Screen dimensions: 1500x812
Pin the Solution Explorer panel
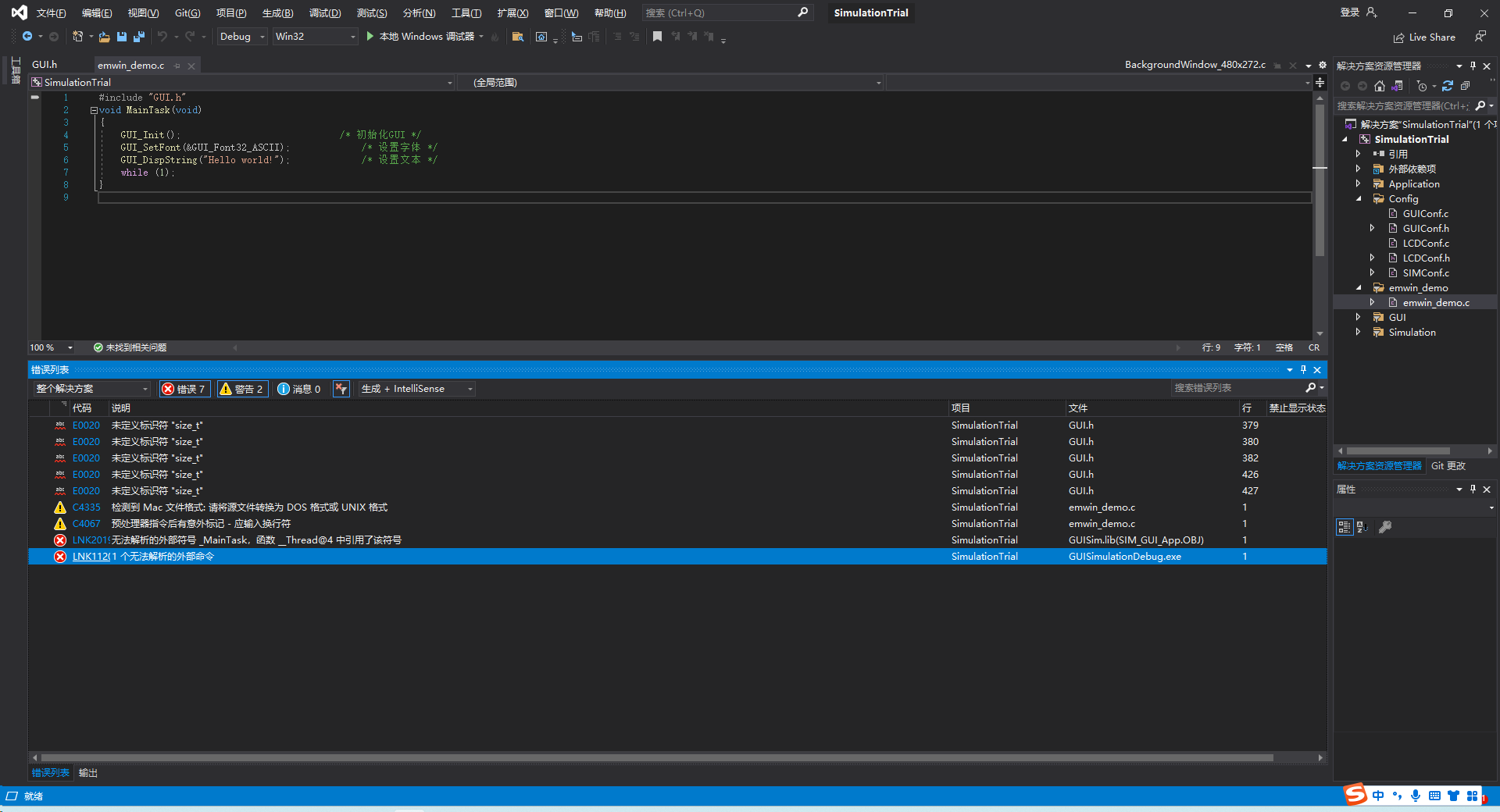point(1473,66)
